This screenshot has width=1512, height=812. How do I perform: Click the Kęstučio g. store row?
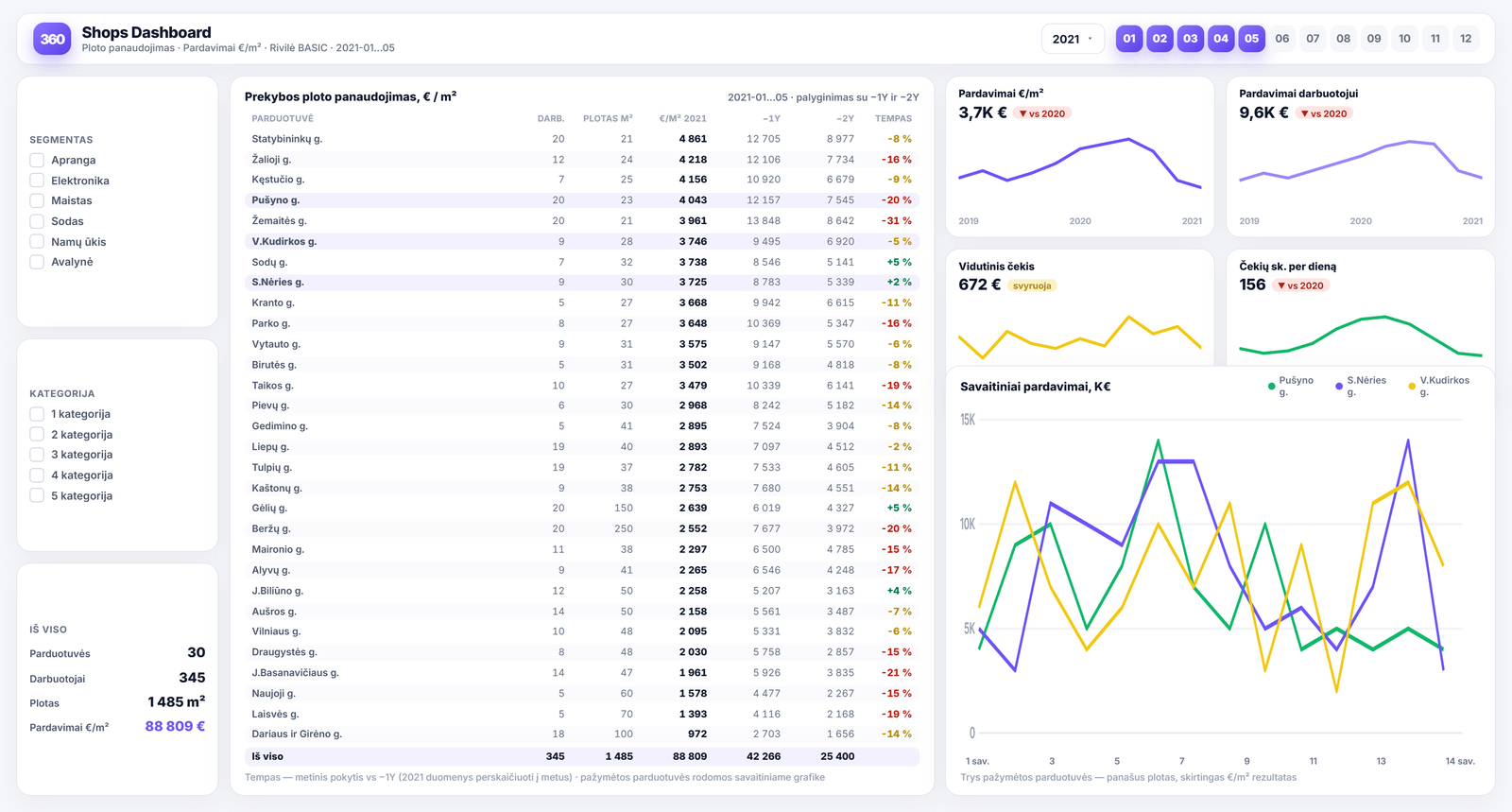point(582,180)
